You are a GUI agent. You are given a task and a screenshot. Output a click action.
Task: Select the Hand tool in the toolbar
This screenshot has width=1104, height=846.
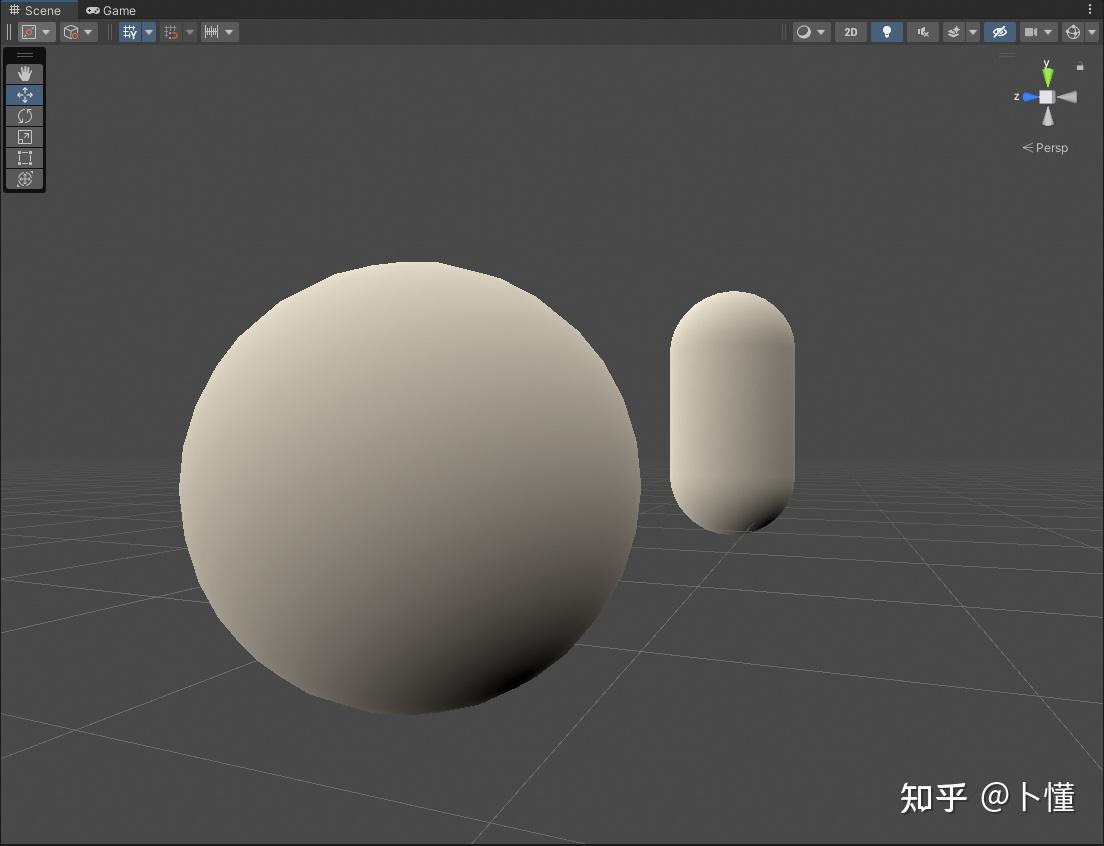pos(24,73)
